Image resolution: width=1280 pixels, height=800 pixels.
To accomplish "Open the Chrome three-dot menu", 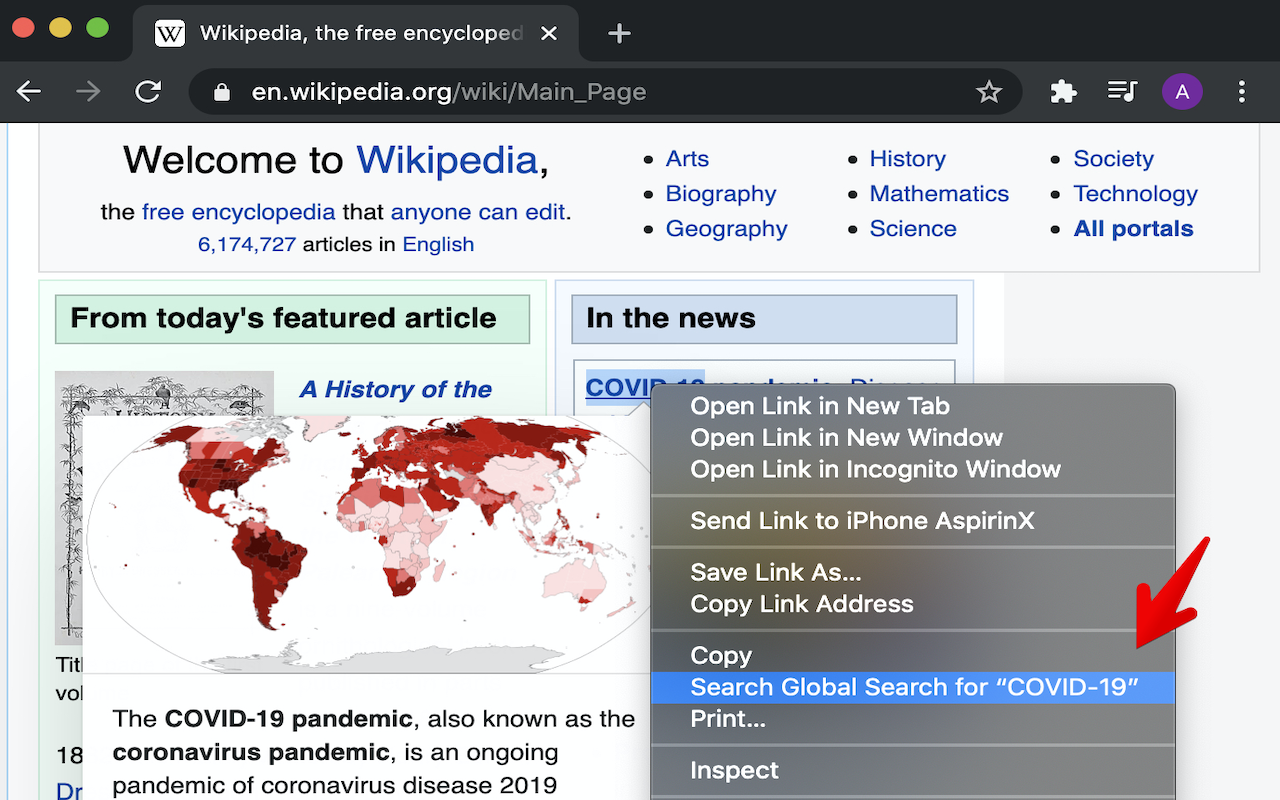I will (1241, 92).
